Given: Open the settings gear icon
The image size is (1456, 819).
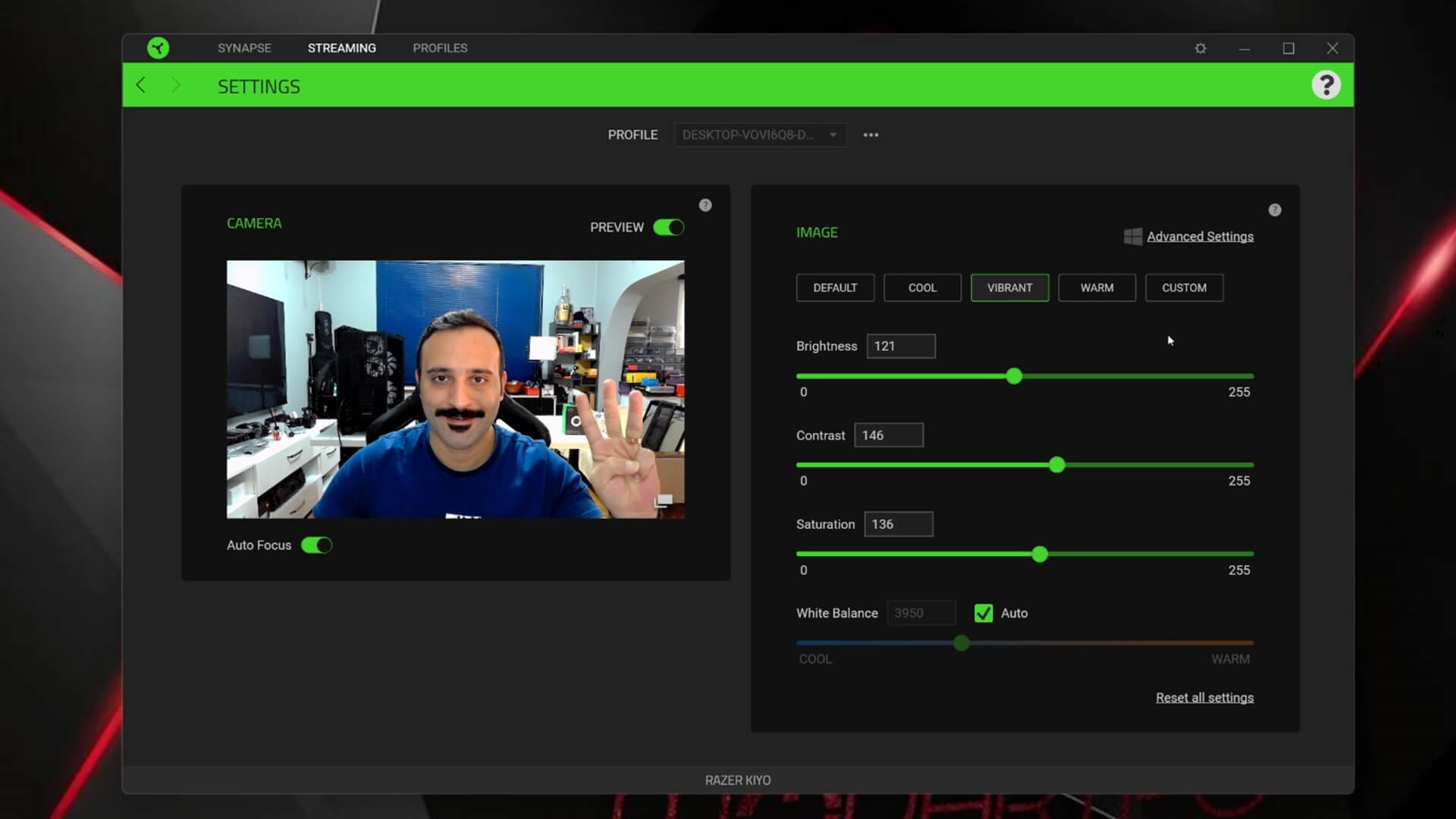Looking at the screenshot, I should tap(1200, 48).
